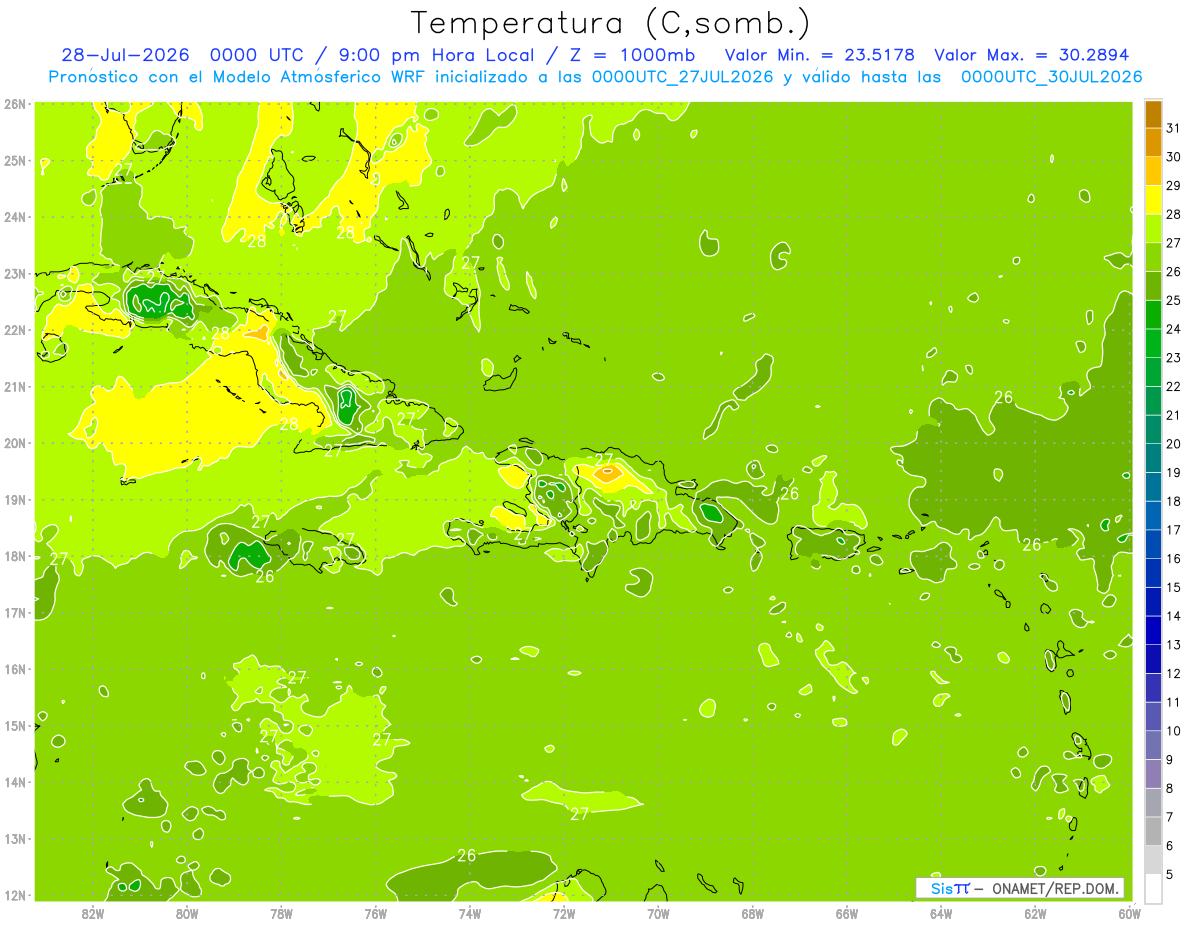Click the 17N latitude axis label
Screen dimensions: 1200x927
click(14, 612)
